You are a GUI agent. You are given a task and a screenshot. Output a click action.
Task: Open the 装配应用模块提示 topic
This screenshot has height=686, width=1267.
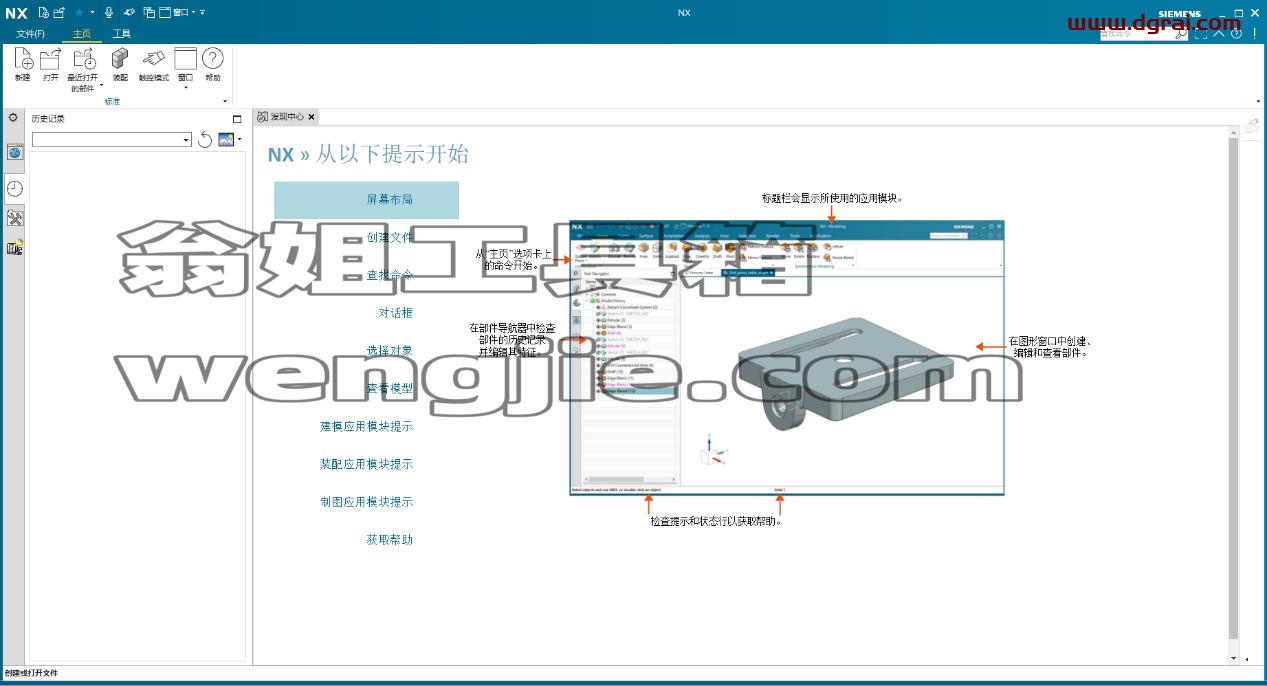pyautogui.click(x=366, y=464)
